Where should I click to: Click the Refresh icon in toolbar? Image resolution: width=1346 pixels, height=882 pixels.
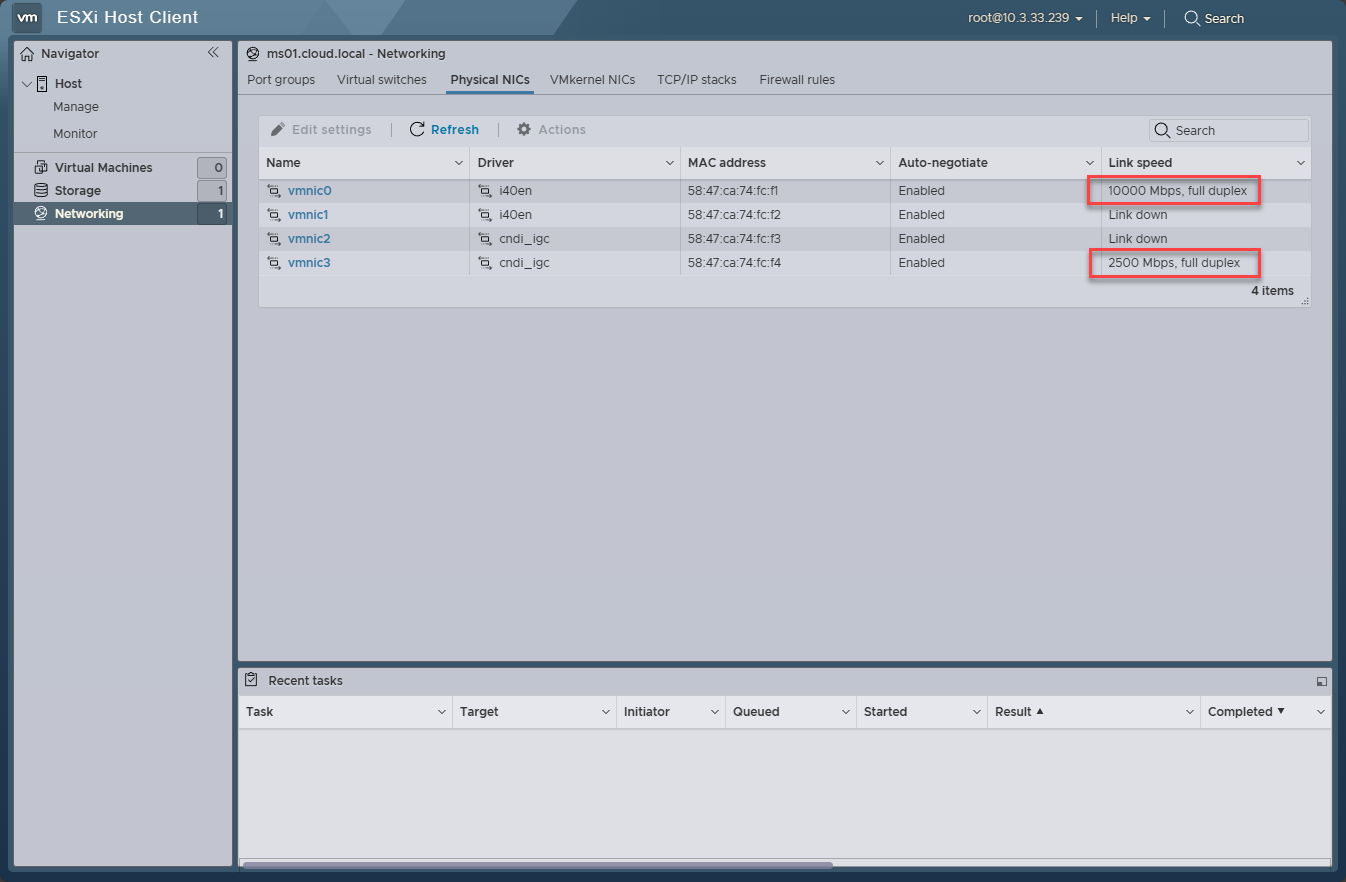click(x=417, y=129)
